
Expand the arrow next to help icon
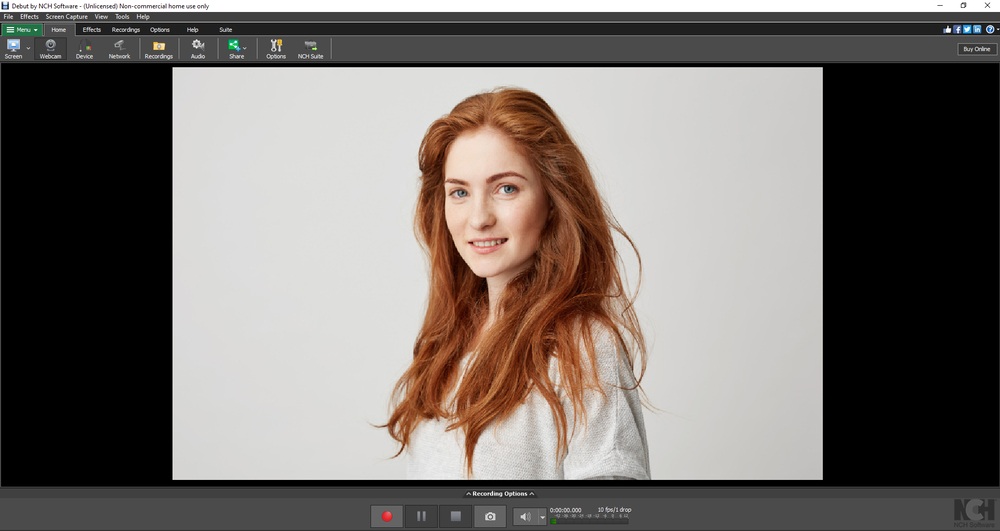point(997,29)
